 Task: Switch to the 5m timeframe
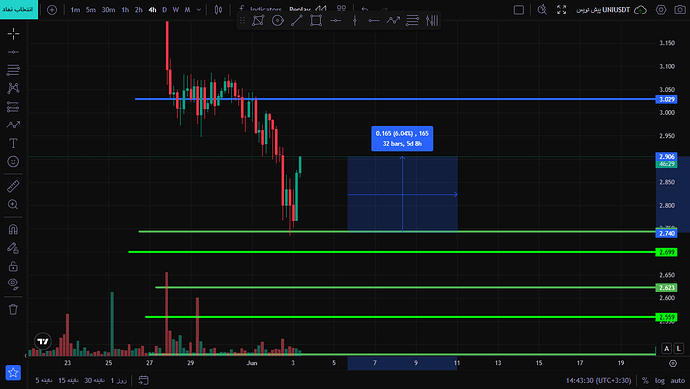coord(91,10)
